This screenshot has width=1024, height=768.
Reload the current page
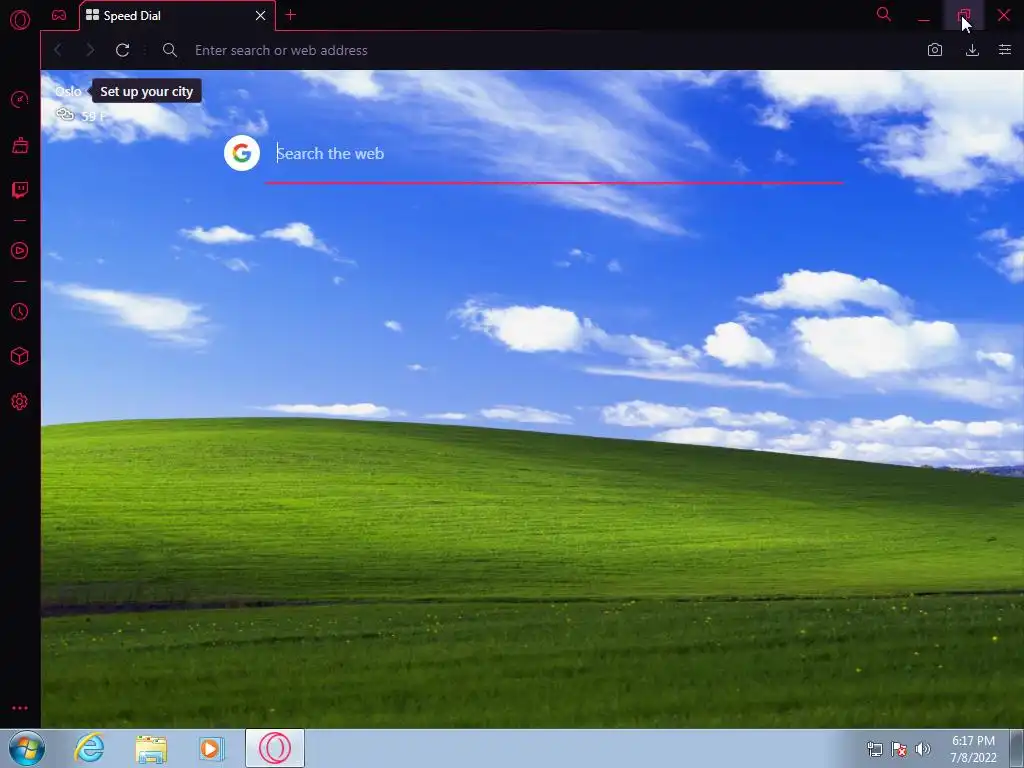click(122, 50)
